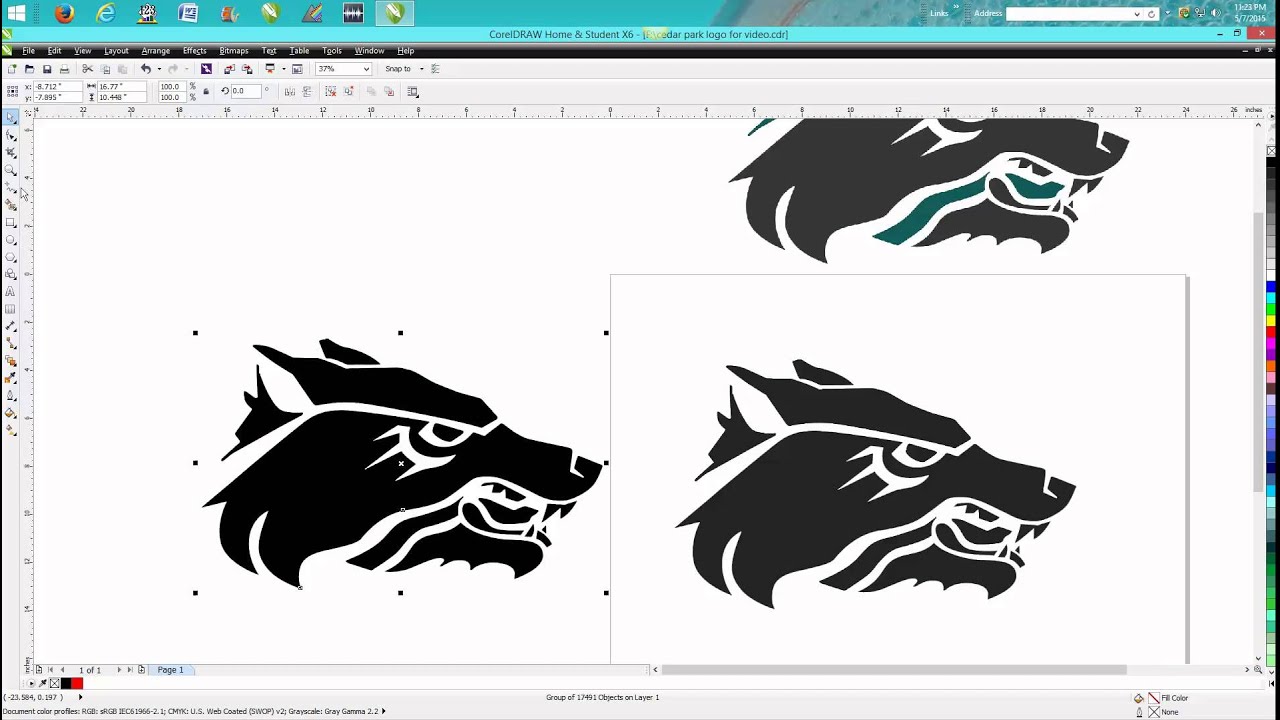The image size is (1280, 720).
Task: Click the Export icon
Action: click(x=247, y=69)
